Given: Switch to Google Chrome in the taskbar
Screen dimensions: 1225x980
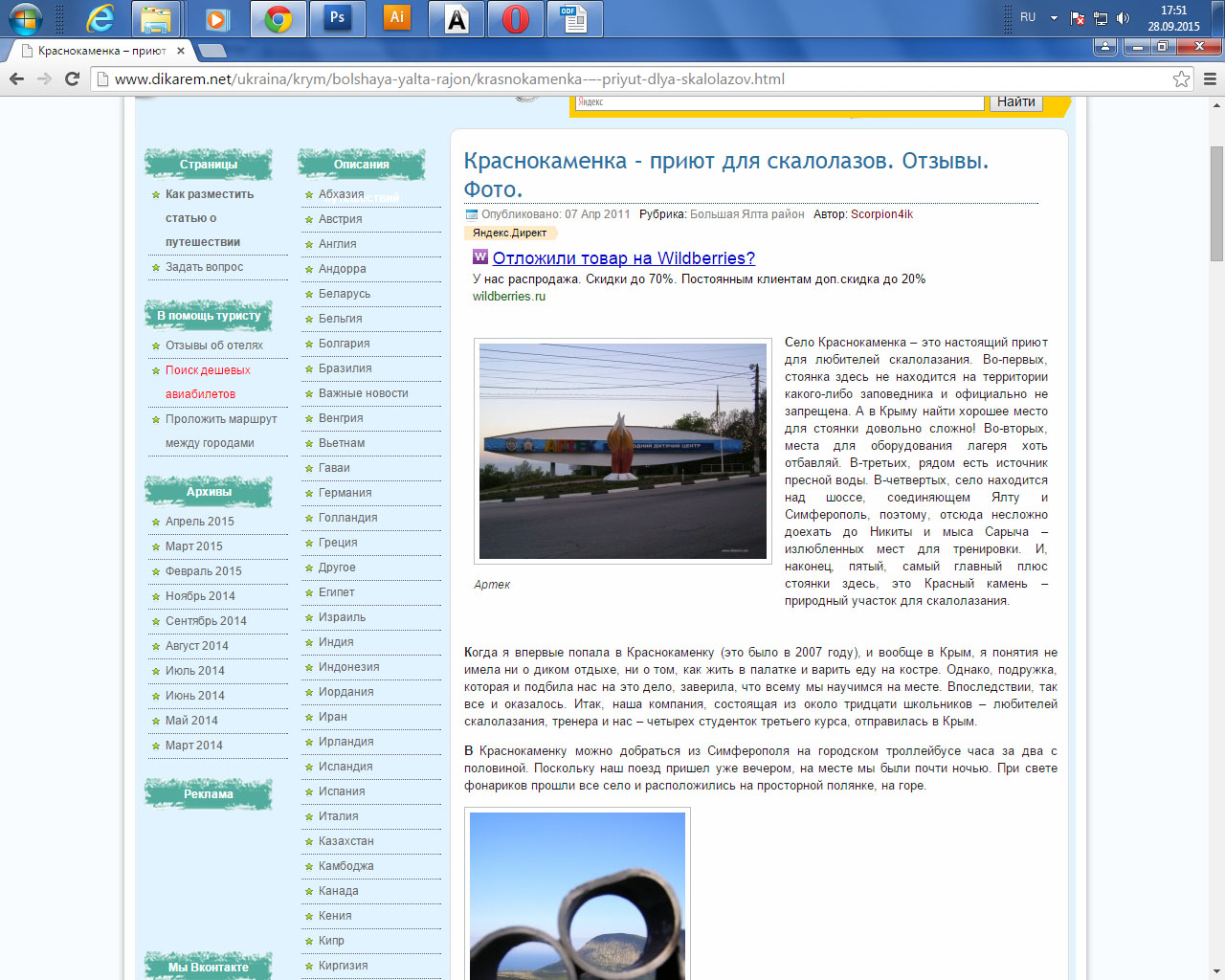Looking at the screenshot, I should point(278,18).
